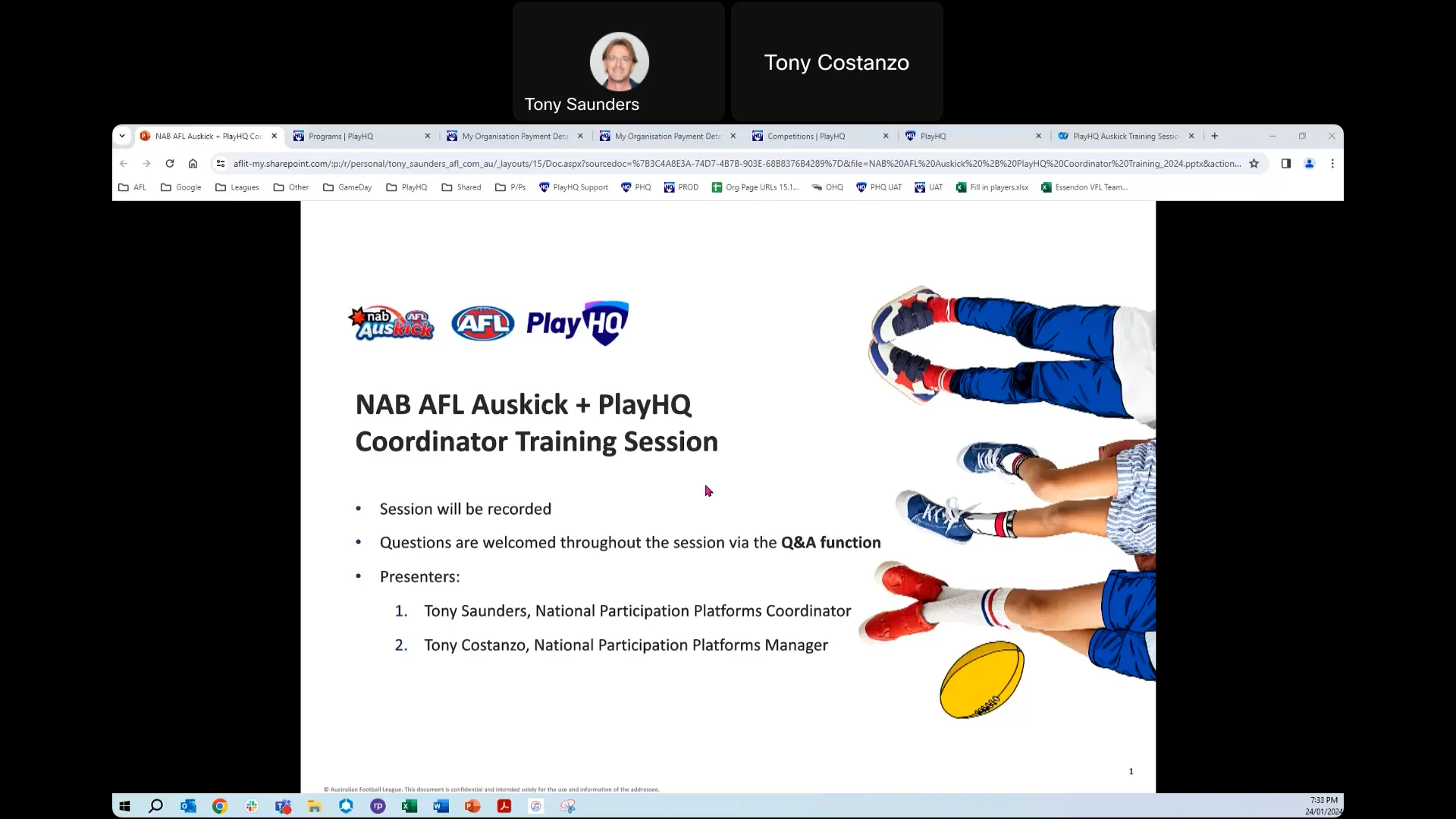Switch to the Programs | PlayHQ tab
1456x819 pixels.
[340, 136]
